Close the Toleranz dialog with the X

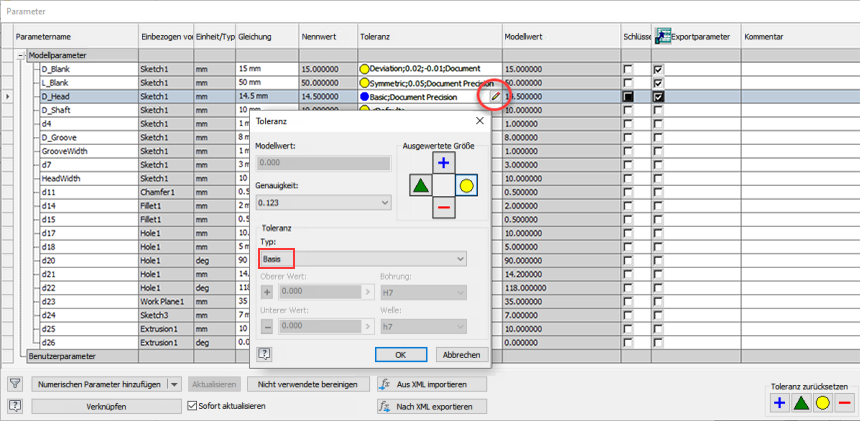[x=479, y=121]
